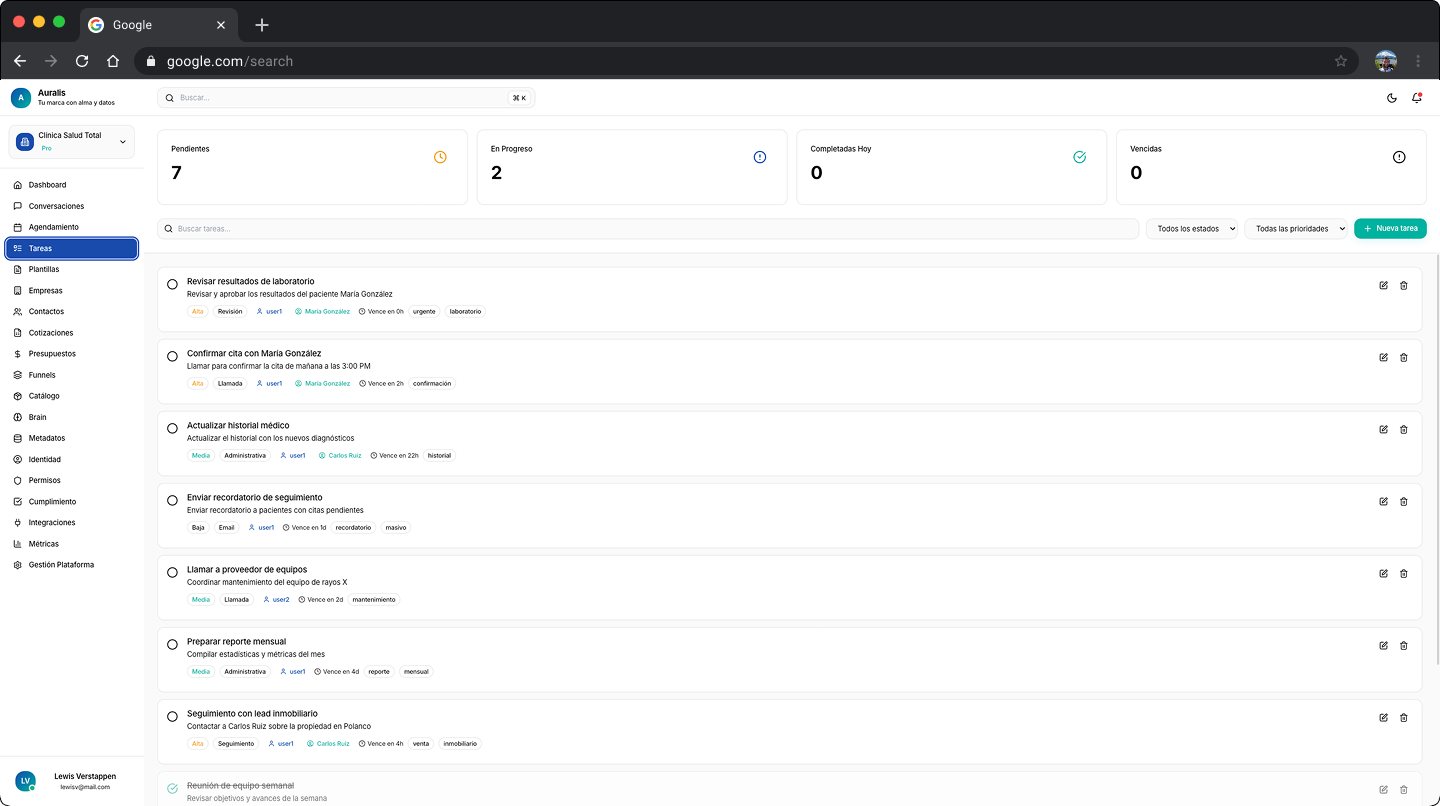The height and width of the screenshot is (806, 1440).
Task: Click trash icon for Llamar a proveedor de equipos
Action: point(1403,573)
